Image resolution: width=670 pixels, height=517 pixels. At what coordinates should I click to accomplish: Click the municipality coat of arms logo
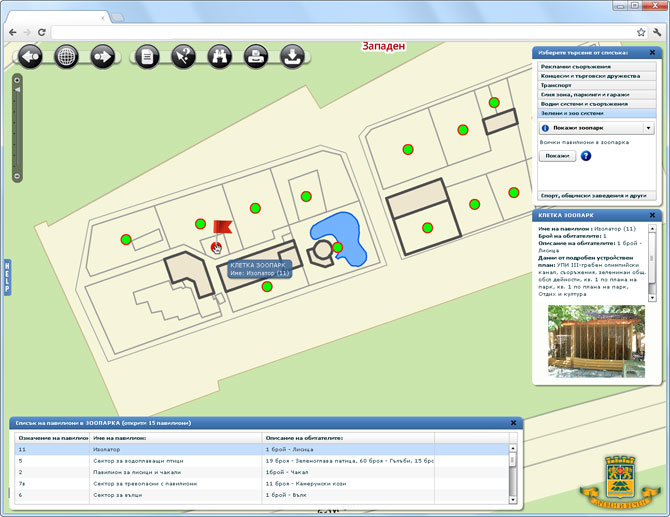(620, 482)
